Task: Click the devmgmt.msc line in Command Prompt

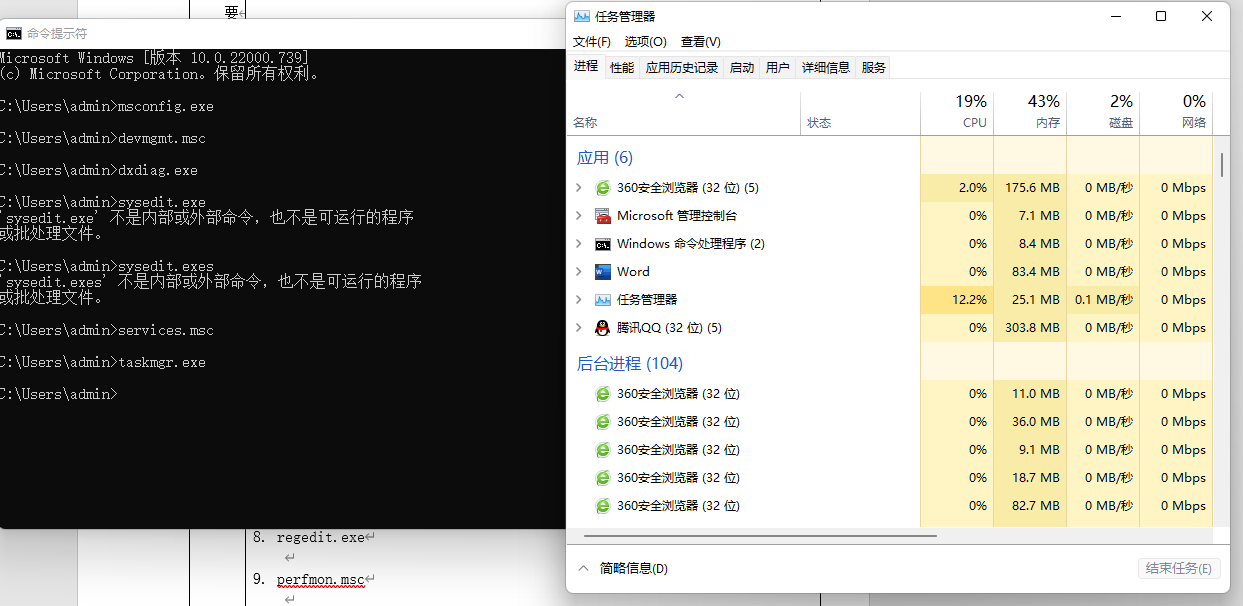Action: (x=103, y=138)
